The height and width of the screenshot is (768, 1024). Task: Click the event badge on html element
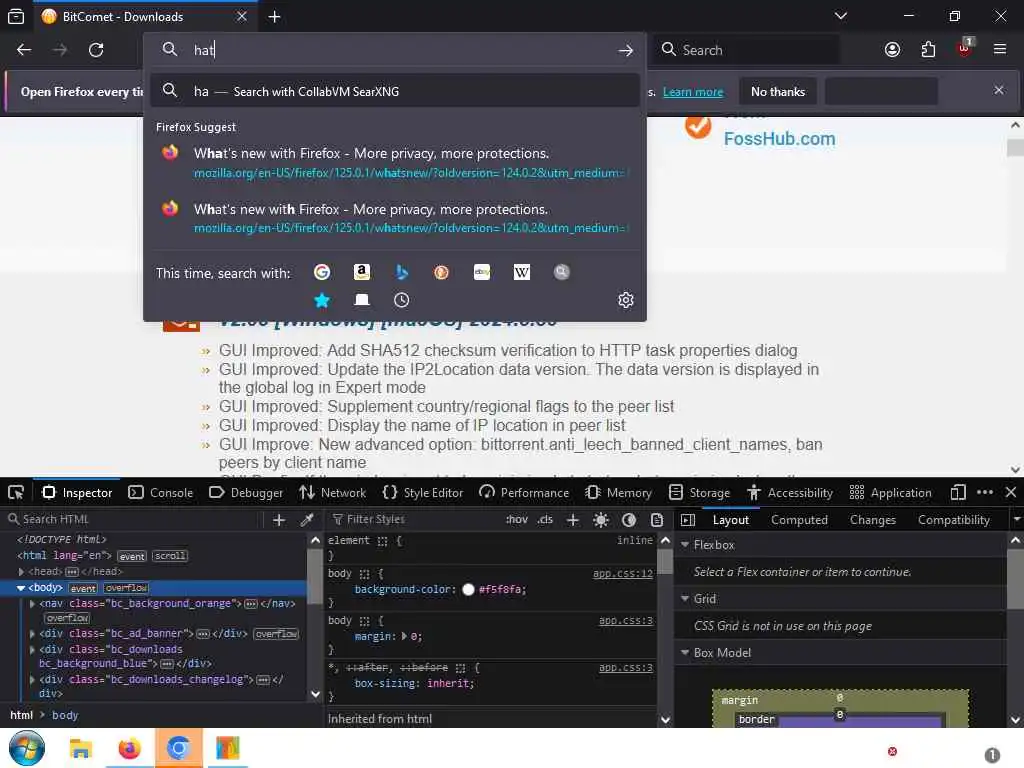[x=132, y=556]
